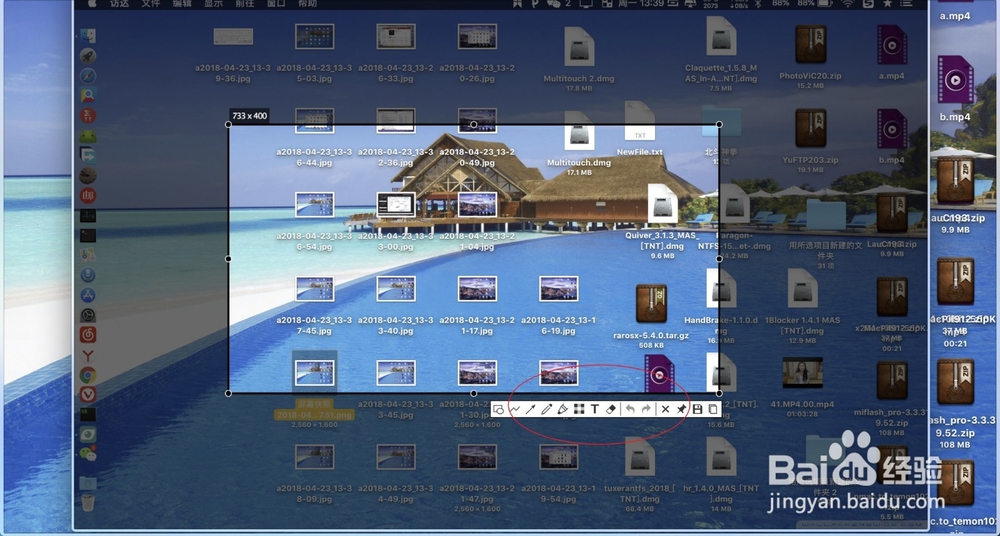Select the polyline drawing tool
This screenshot has height=536, width=1000.
click(x=515, y=410)
